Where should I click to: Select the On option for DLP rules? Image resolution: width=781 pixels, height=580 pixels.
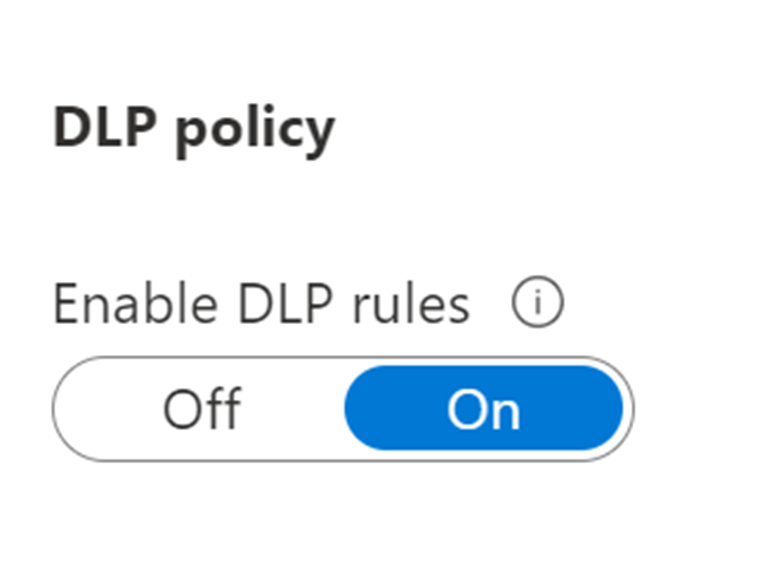(x=484, y=409)
